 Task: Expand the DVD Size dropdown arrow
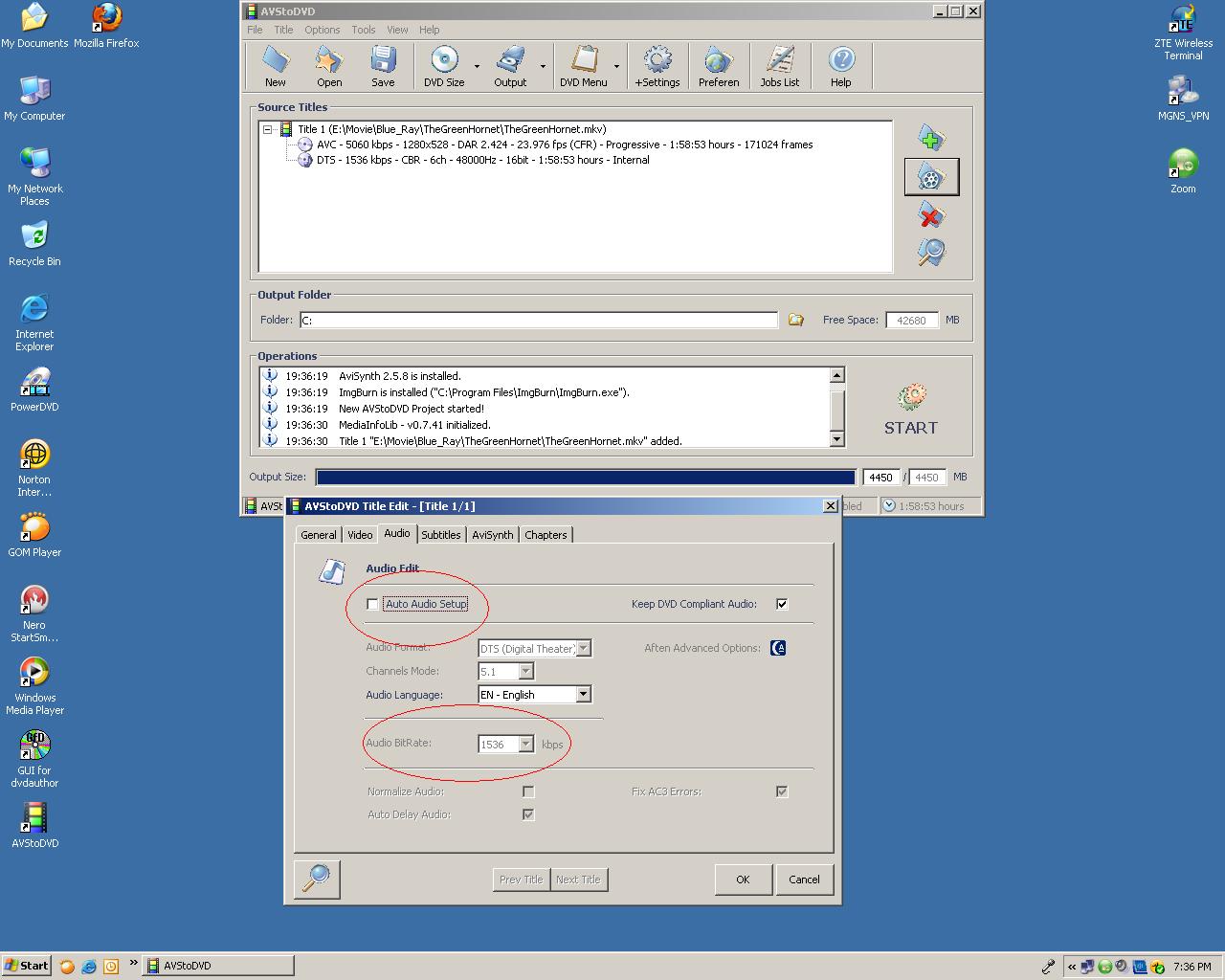(477, 66)
